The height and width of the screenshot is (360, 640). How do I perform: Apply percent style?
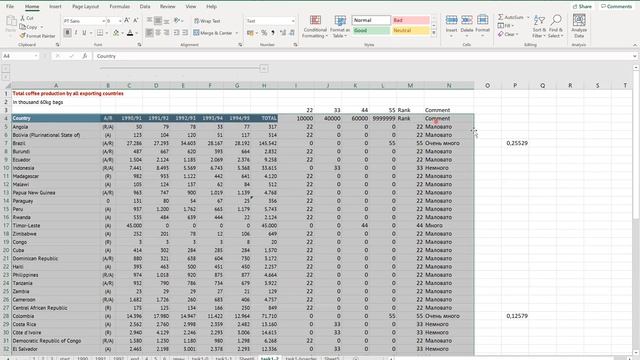click(264, 33)
